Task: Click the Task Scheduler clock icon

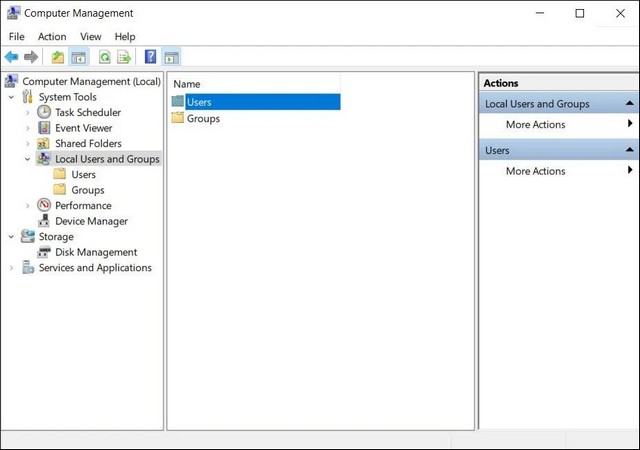Action: point(44,112)
